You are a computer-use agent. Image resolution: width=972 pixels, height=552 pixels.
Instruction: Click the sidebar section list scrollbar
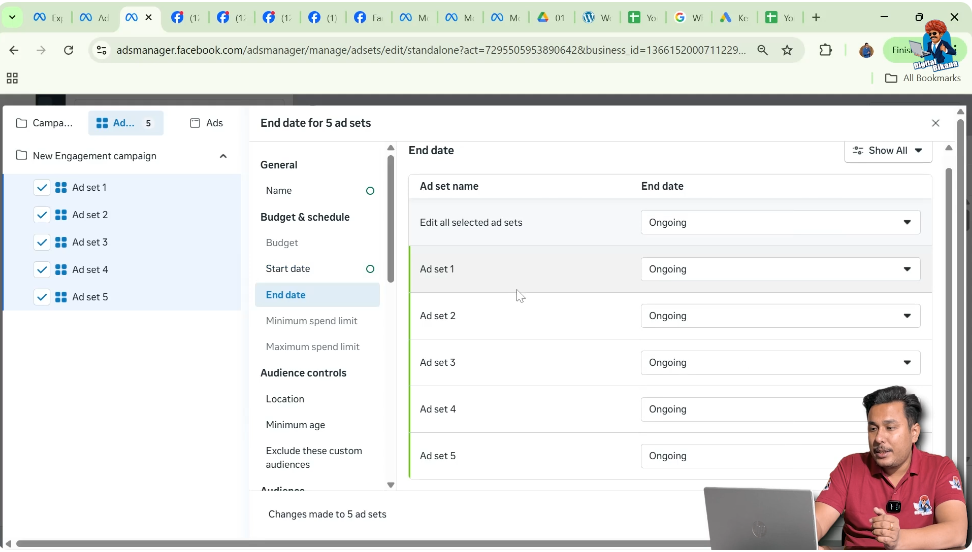coord(391,218)
